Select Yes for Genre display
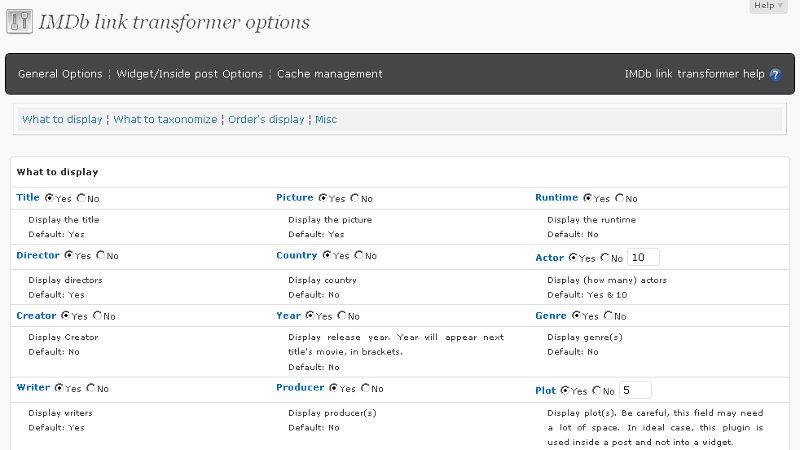Image resolution: width=800 pixels, height=450 pixels. tap(576, 315)
